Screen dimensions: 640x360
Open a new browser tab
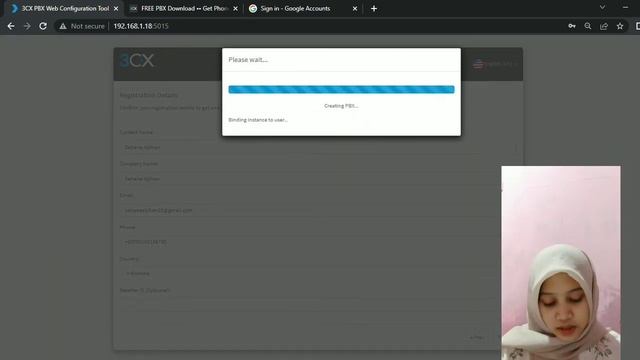(374, 9)
